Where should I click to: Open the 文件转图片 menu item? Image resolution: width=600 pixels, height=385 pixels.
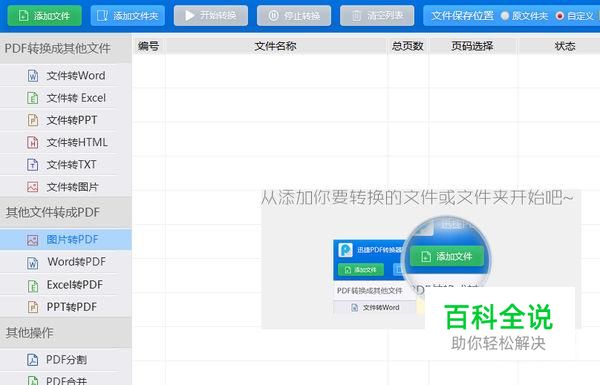[x=66, y=187]
